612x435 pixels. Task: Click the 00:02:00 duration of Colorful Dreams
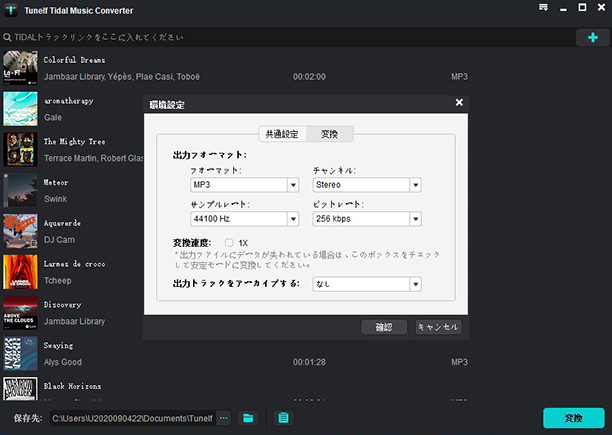coord(309,77)
